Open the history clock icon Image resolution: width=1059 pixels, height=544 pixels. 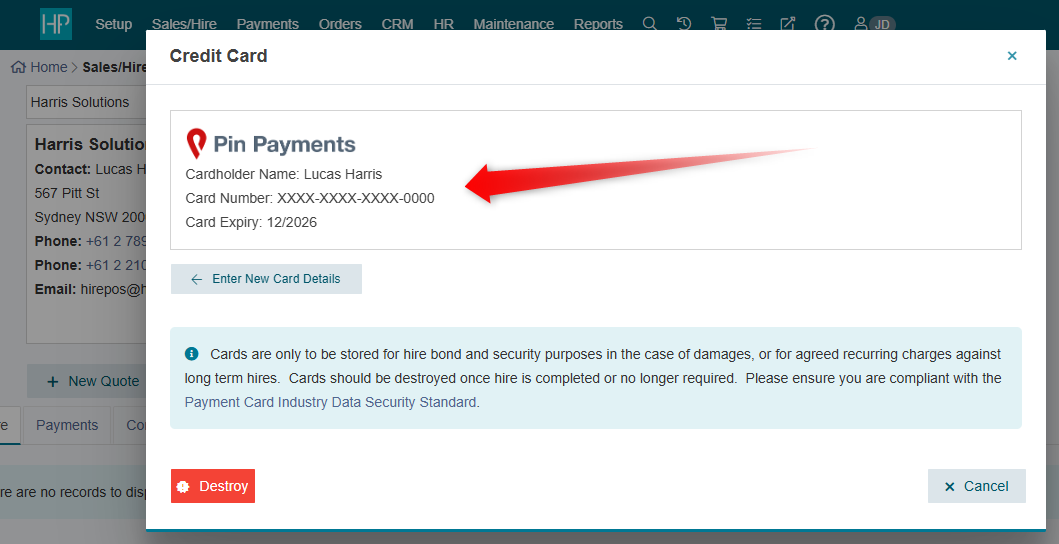[x=684, y=24]
